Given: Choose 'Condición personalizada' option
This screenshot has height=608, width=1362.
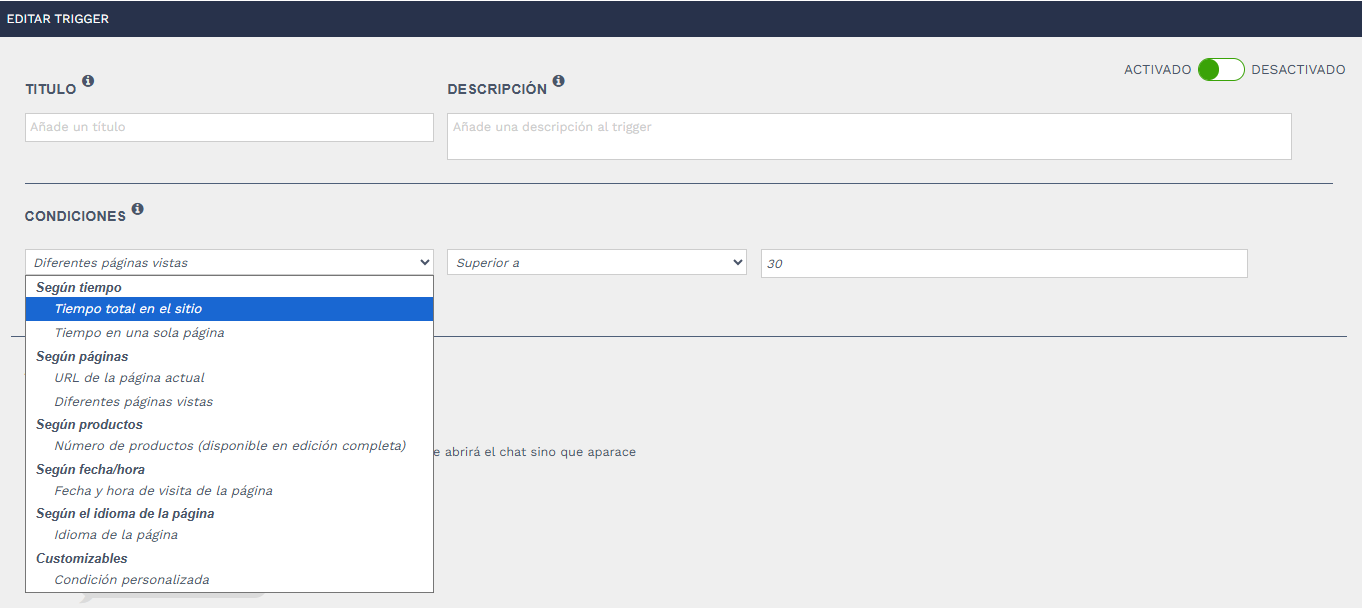Looking at the screenshot, I should (131, 580).
